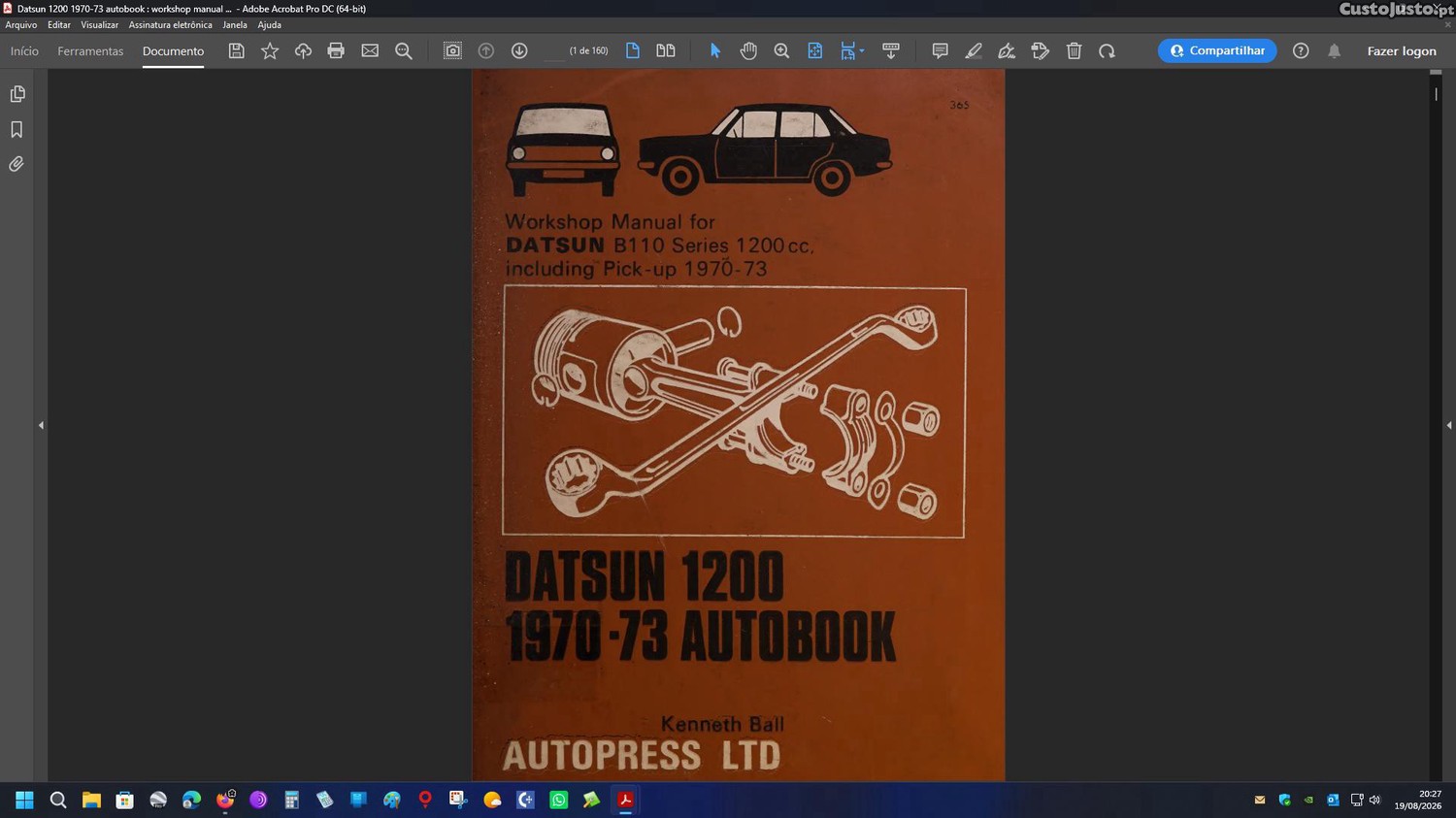Open the find text magnifier tool

point(404,50)
